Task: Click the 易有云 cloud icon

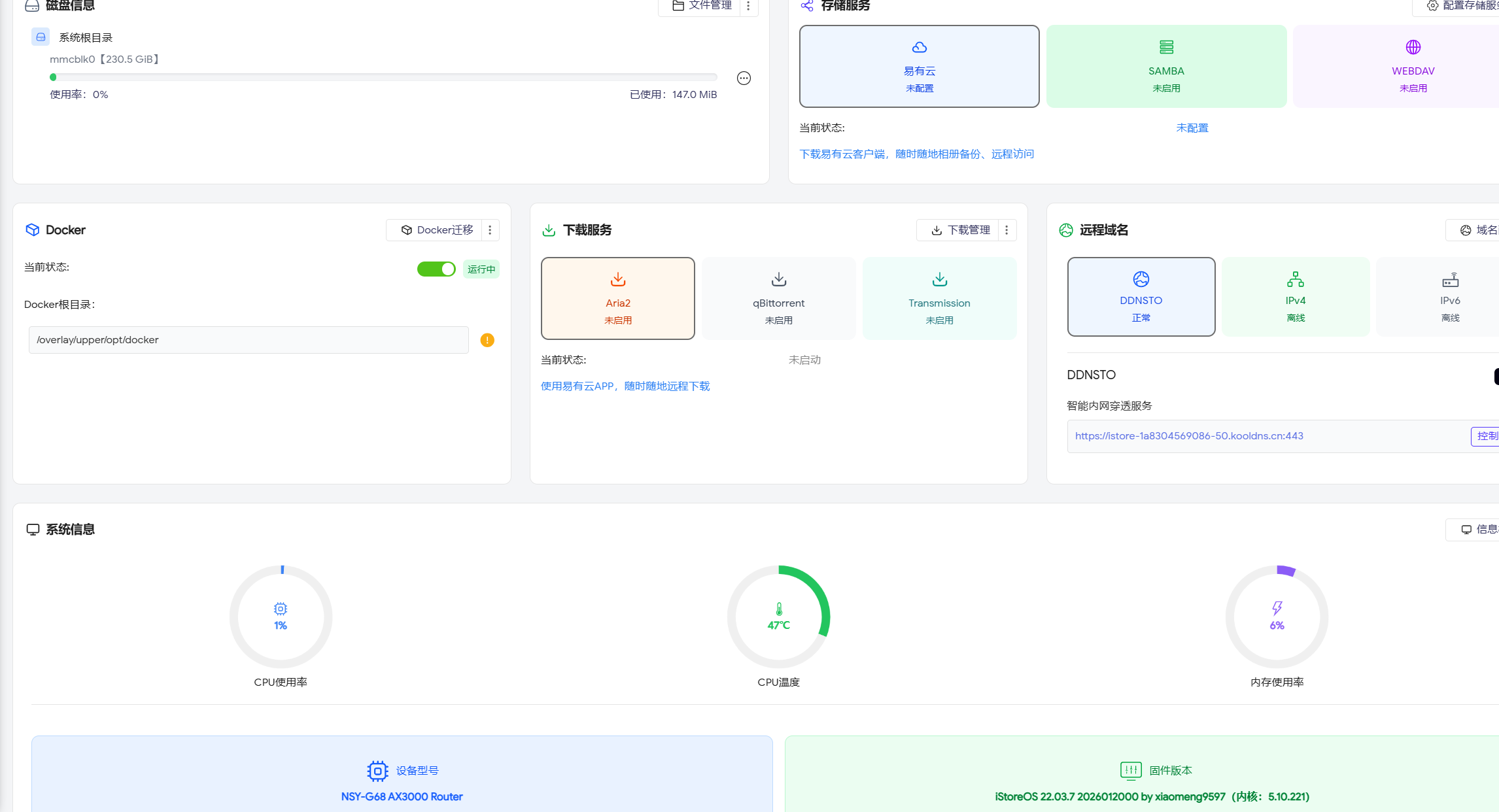Action: coord(919,47)
